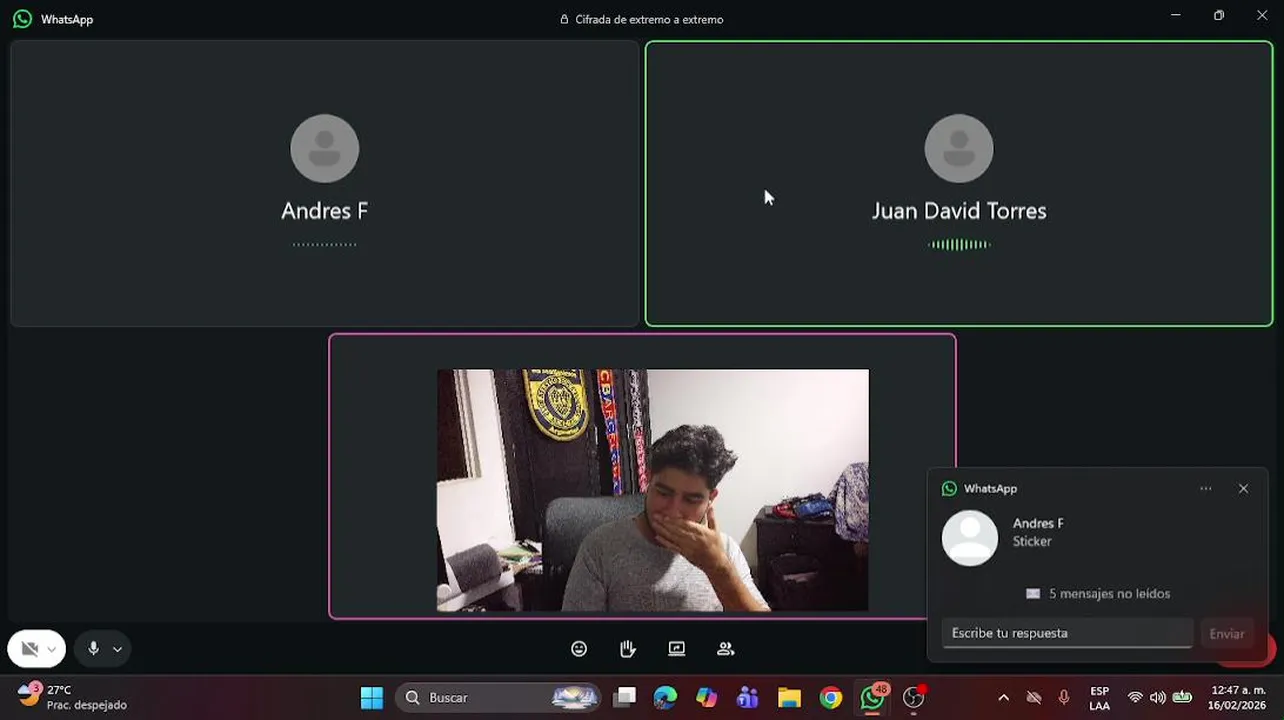The height and width of the screenshot is (720, 1284).
Task: Open Google Chrome from taskbar
Action: pos(831,698)
